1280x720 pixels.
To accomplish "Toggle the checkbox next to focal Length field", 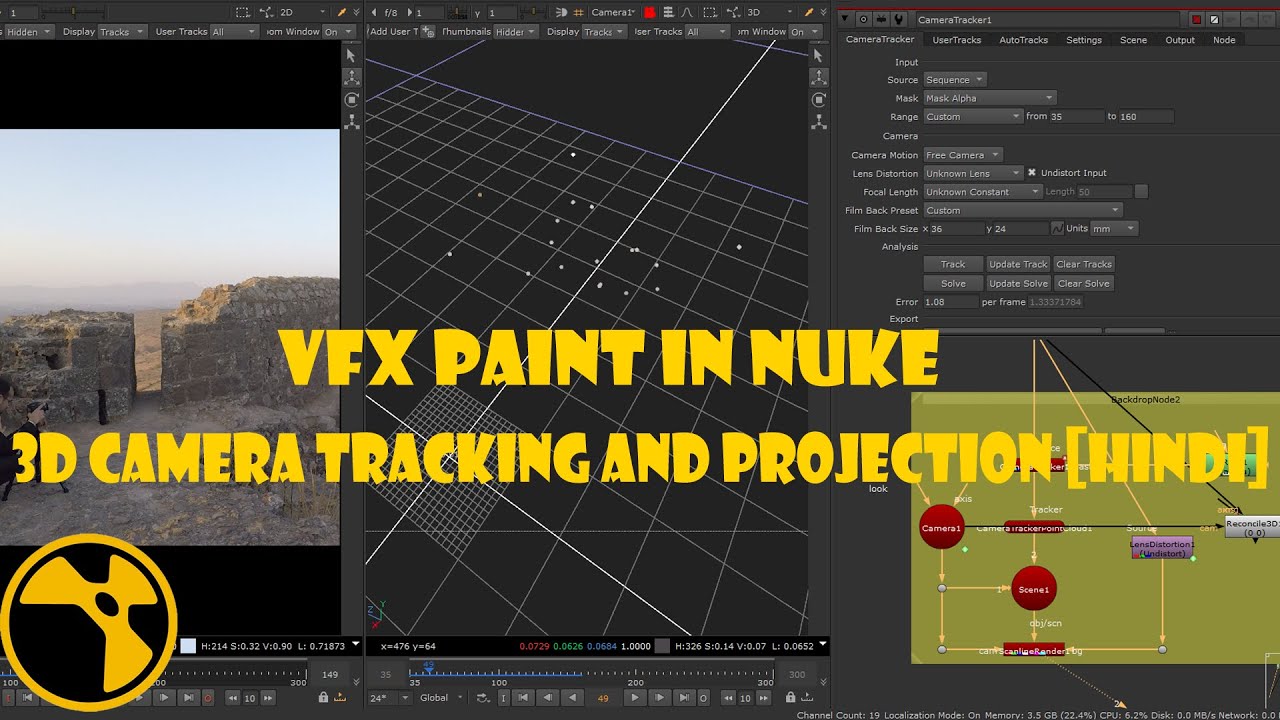I will click(1141, 191).
